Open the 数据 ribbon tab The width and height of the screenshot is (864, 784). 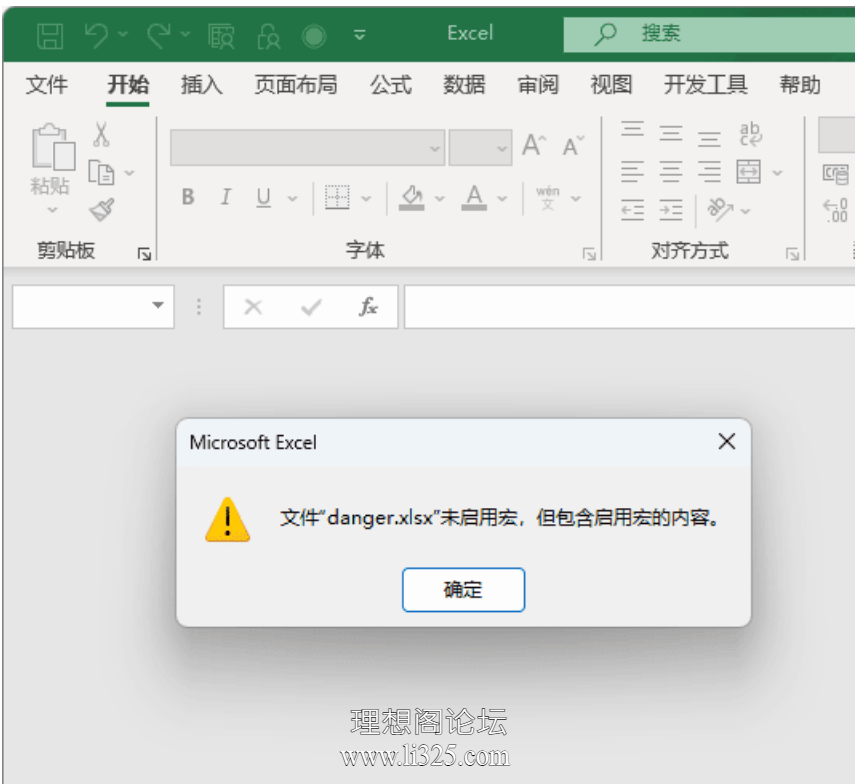pos(465,85)
